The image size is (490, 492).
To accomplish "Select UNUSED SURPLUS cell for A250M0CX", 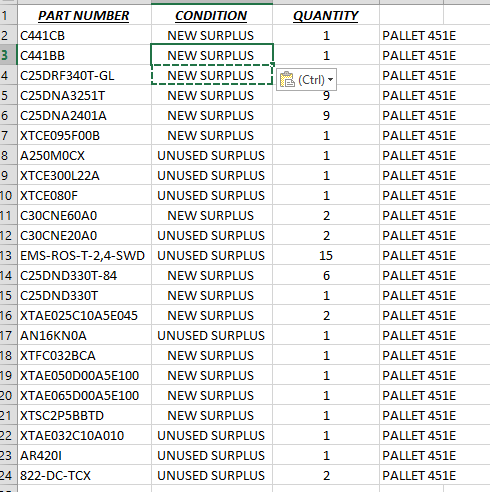I will pyautogui.click(x=212, y=155).
